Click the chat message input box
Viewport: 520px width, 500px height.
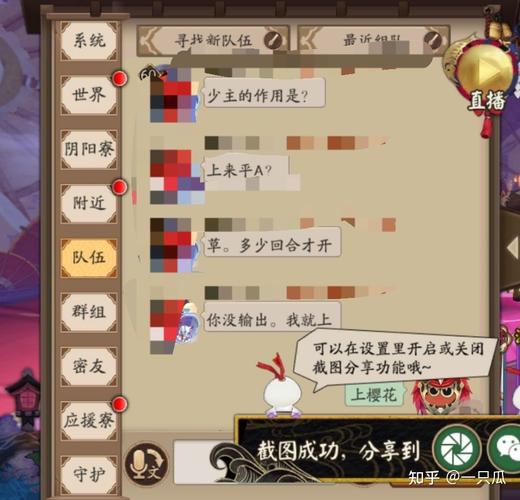[x=204, y=462]
